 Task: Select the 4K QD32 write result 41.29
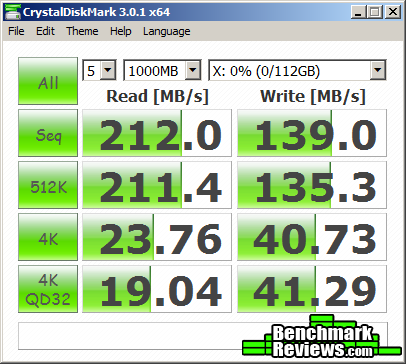click(x=312, y=289)
